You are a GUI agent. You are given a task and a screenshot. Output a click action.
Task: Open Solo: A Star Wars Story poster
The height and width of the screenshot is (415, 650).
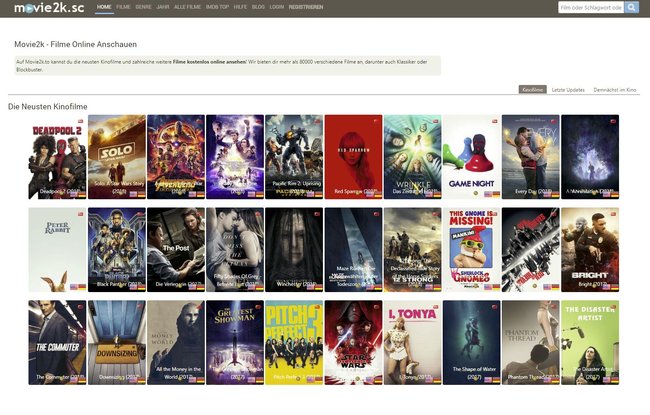[x=116, y=156]
